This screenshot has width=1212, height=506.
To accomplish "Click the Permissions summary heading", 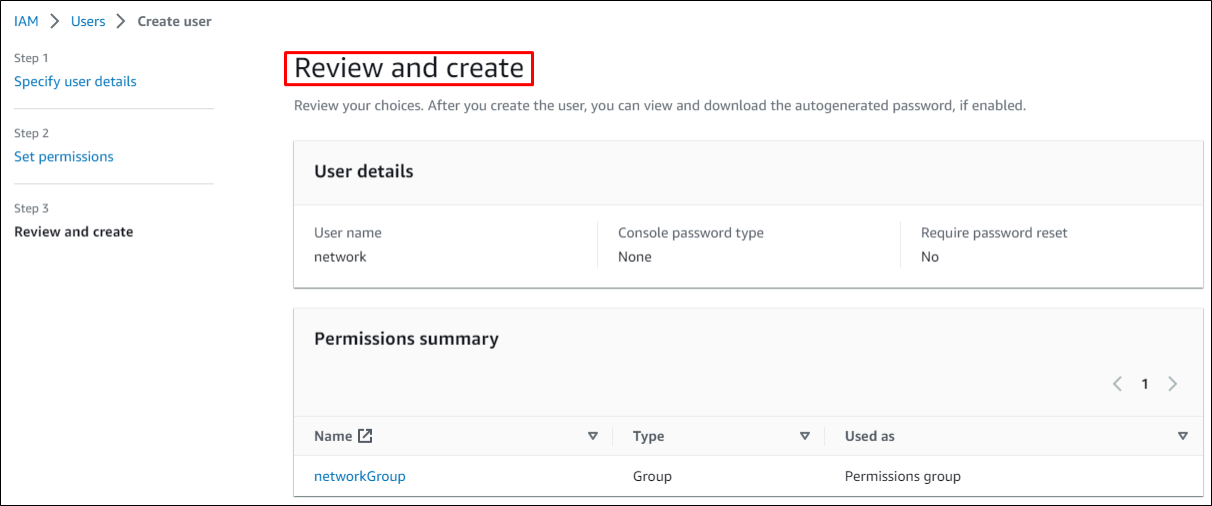I will pos(406,339).
